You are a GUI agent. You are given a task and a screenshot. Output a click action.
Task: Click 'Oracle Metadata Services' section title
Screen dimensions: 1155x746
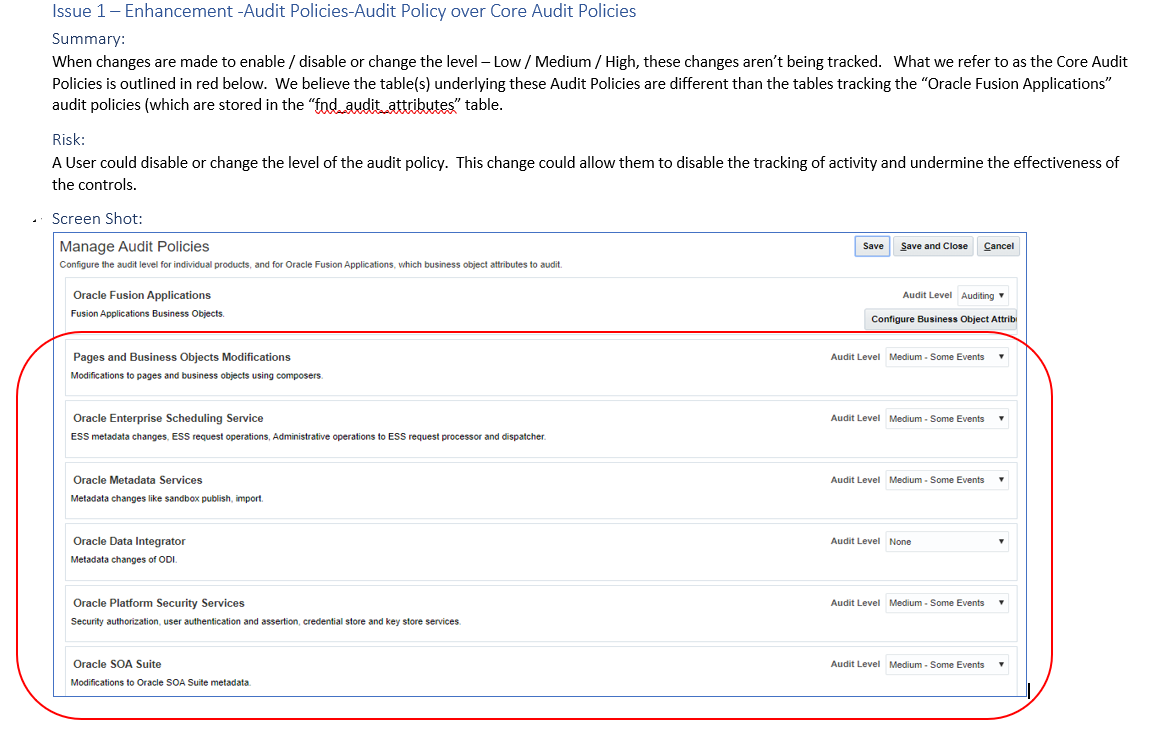coord(137,480)
